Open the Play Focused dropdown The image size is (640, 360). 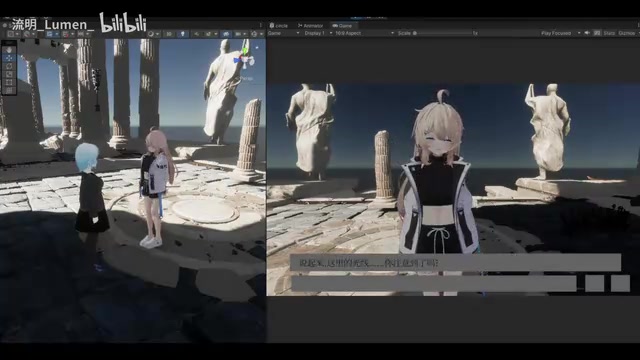pyautogui.click(x=560, y=33)
